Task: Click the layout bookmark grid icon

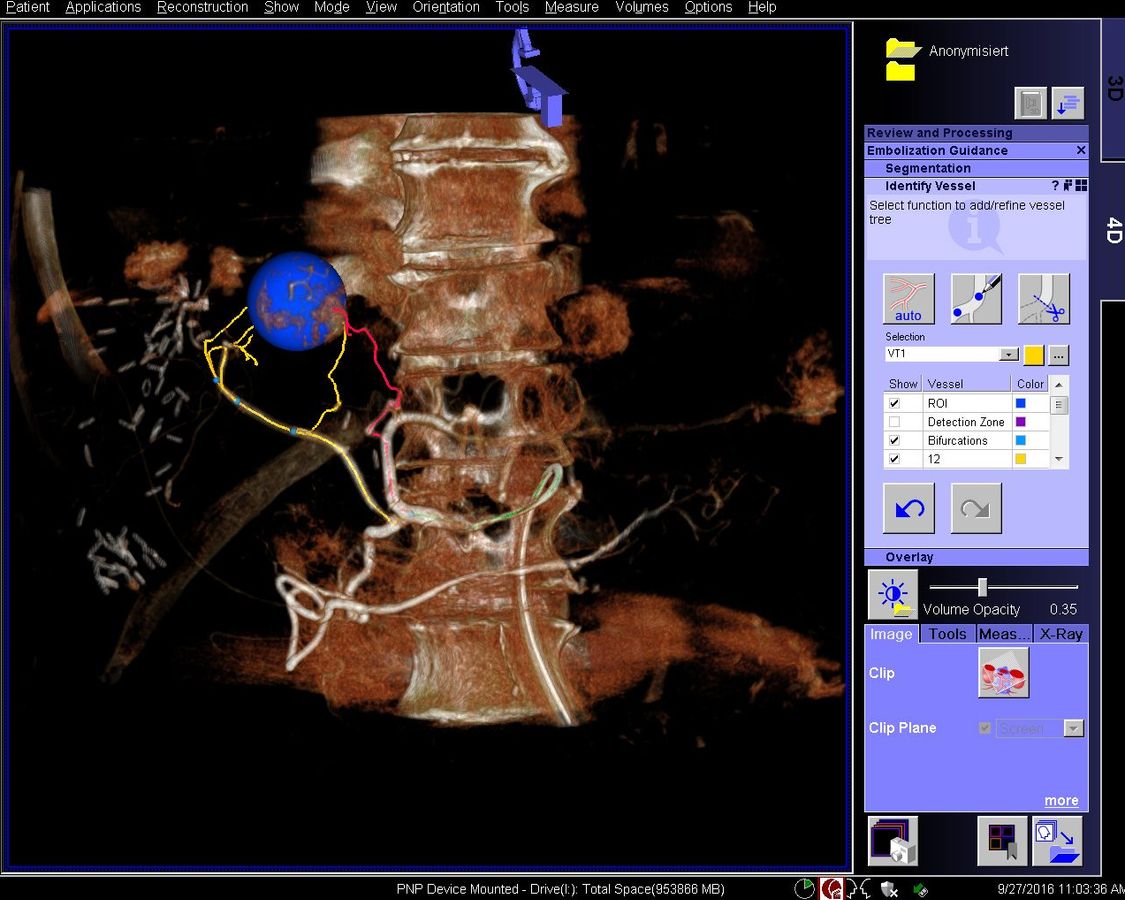Action: 1002,840
